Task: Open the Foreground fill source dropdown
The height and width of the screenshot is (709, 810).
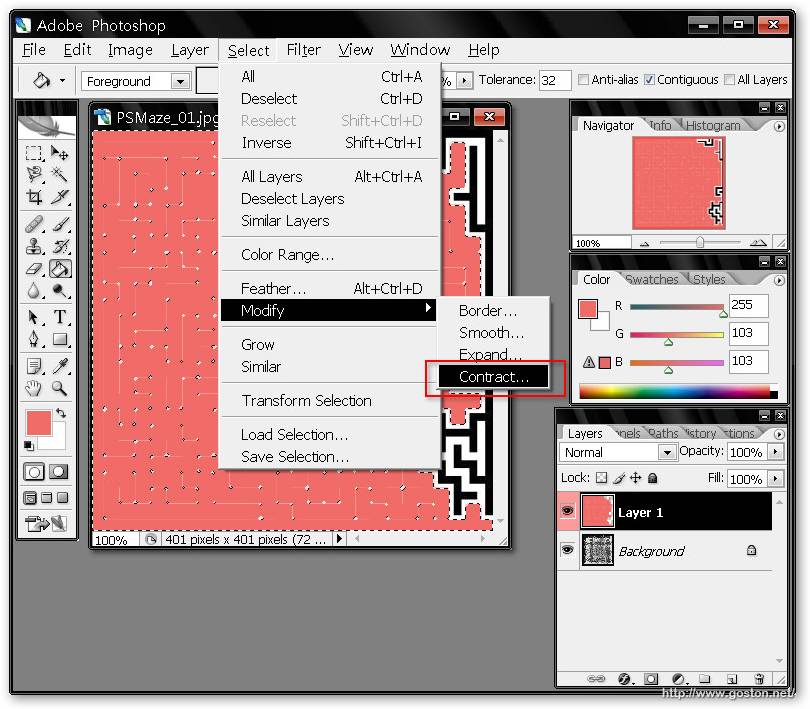Action: tap(180, 81)
